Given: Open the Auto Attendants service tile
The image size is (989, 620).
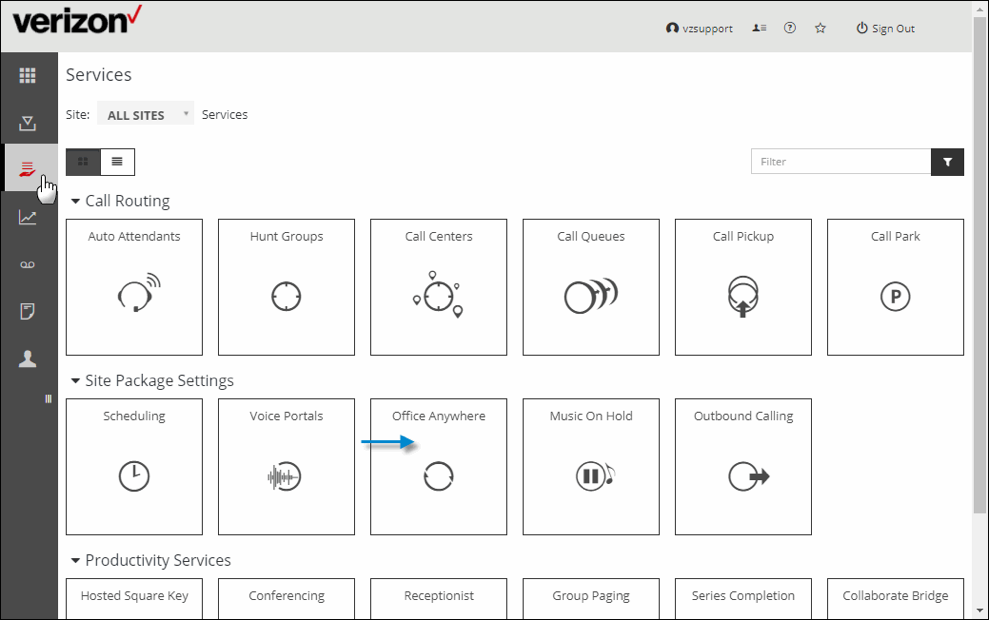Looking at the screenshot, I should (x=134, y=287).
